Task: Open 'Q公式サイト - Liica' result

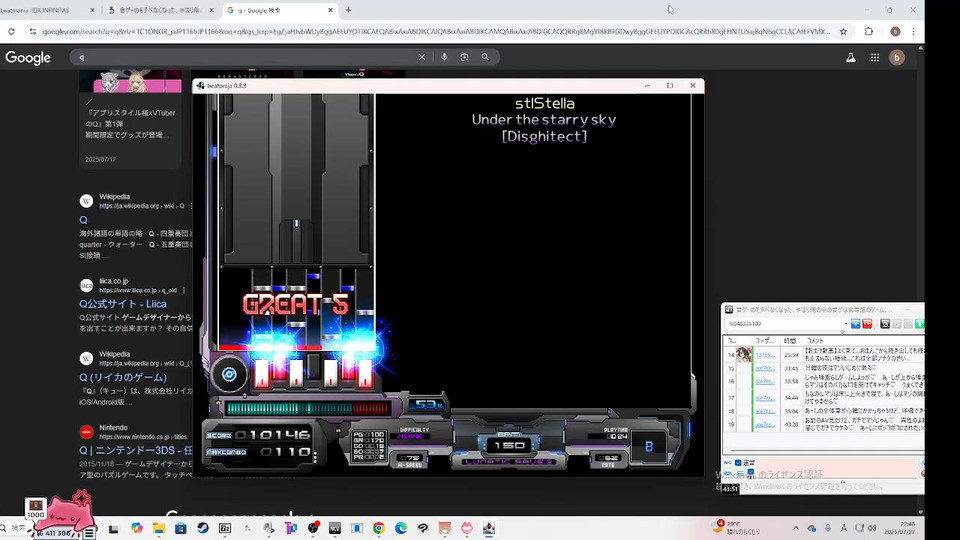Action: click(x=122, y=304)
